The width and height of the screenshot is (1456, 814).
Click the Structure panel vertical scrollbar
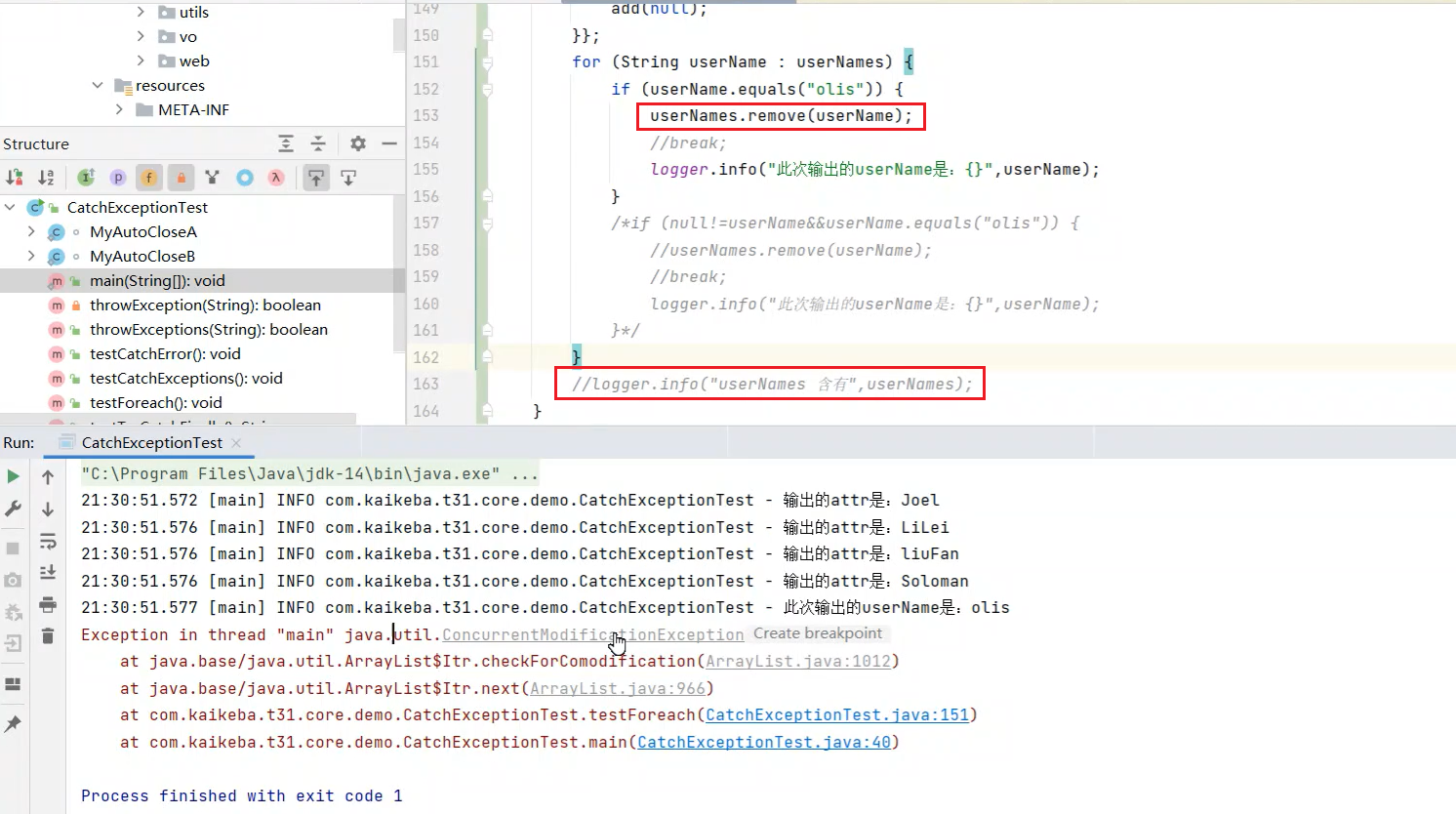click(x=399, y=273)
